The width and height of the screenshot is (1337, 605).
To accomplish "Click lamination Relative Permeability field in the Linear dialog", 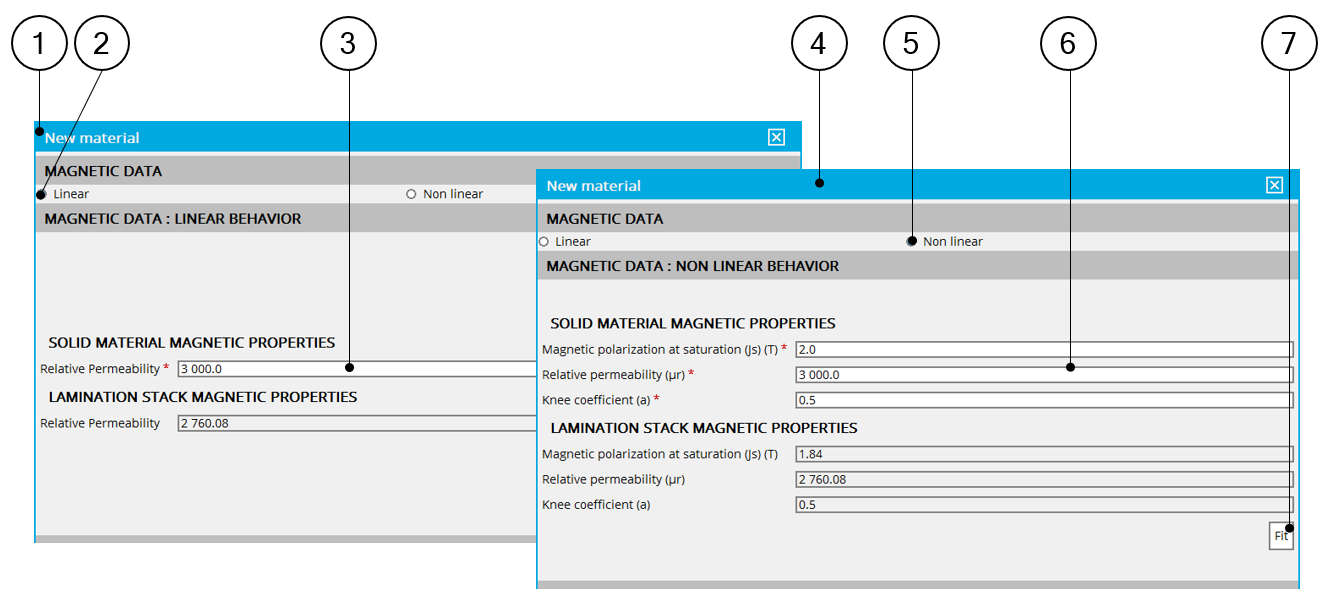I will click(356, 423).
